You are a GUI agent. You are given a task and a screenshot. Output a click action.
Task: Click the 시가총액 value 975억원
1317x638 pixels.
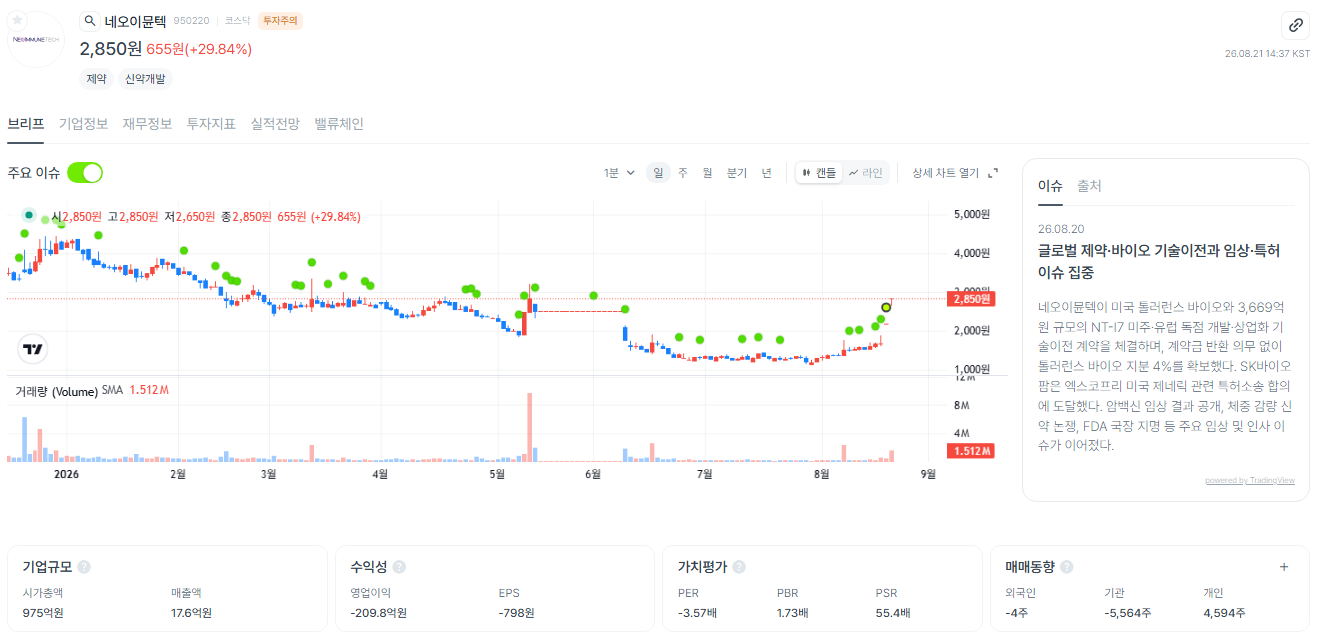click(43, 612)
